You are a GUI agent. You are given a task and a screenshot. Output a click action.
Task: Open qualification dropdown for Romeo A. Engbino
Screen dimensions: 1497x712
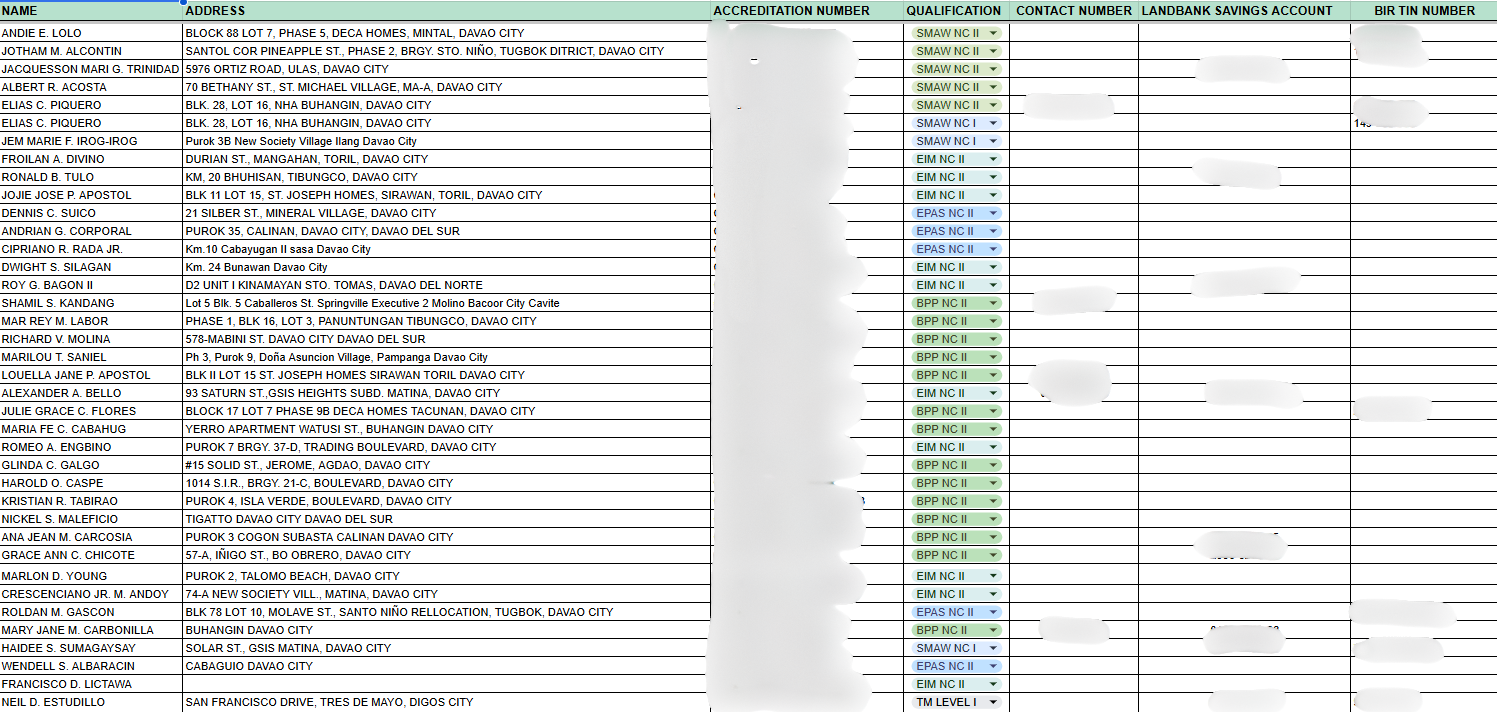click(x=993, y=447)
